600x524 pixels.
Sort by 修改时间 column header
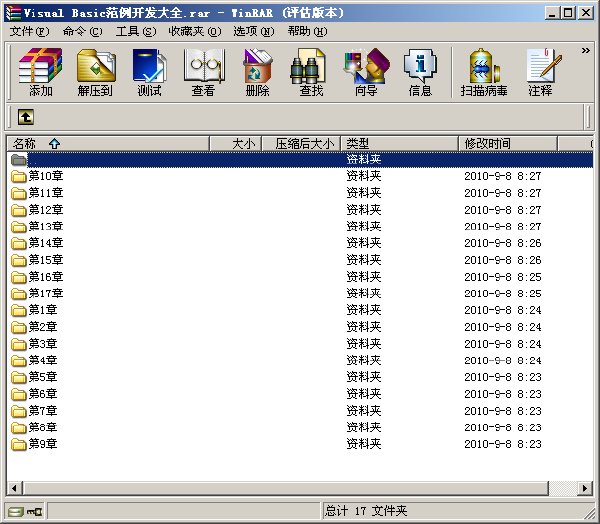(507, 144)
